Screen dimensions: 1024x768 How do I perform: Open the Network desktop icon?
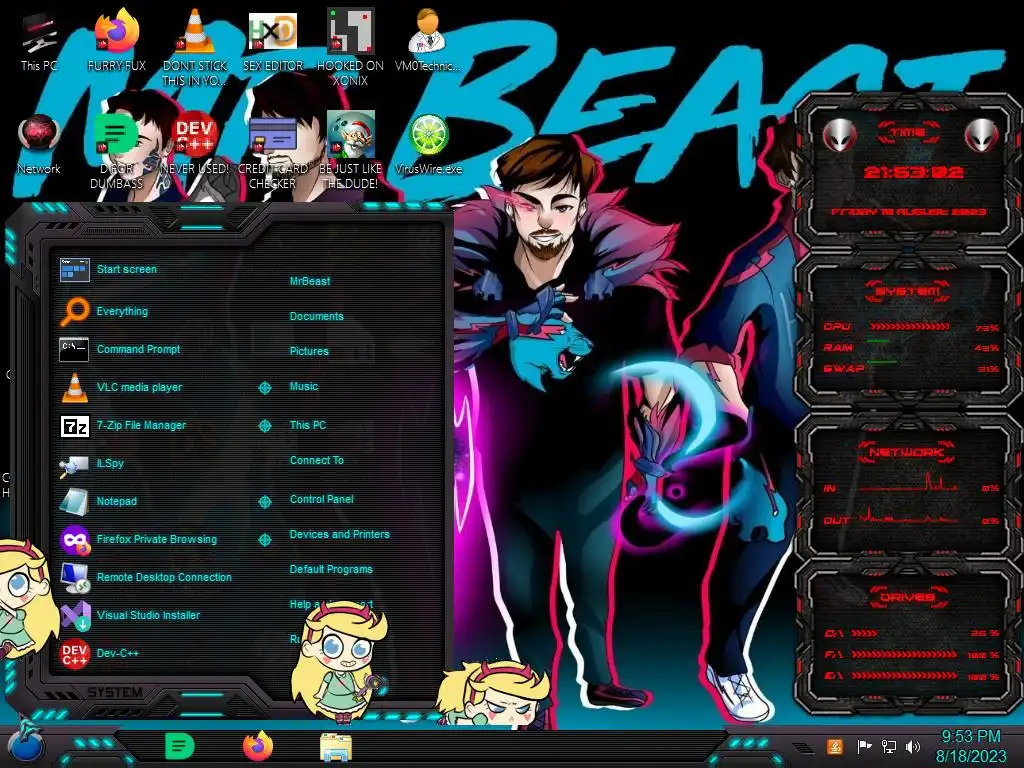pyautogui.click(x=39, y=144)
